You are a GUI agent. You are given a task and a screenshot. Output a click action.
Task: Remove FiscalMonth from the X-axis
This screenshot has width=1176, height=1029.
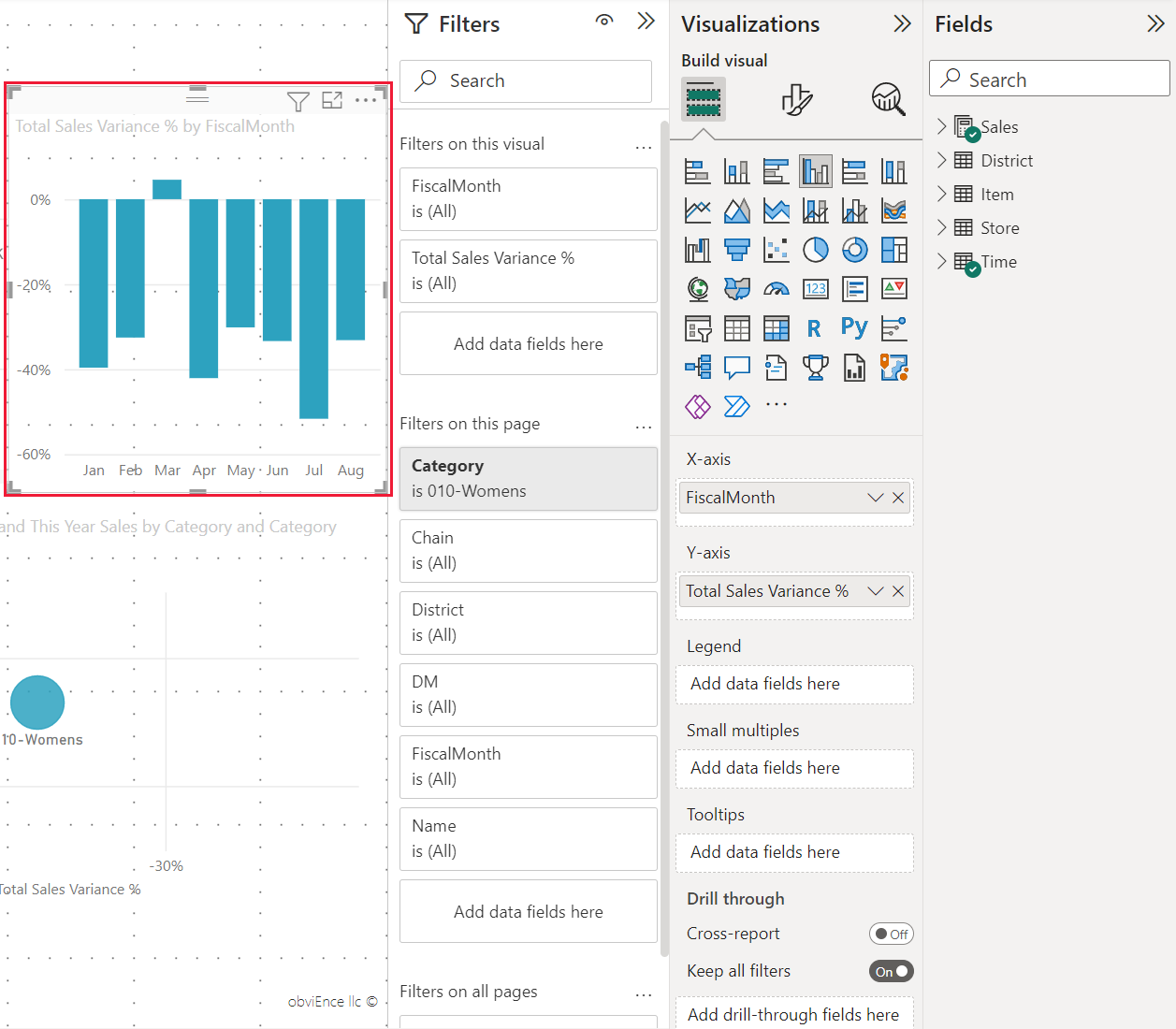[898, 498]
